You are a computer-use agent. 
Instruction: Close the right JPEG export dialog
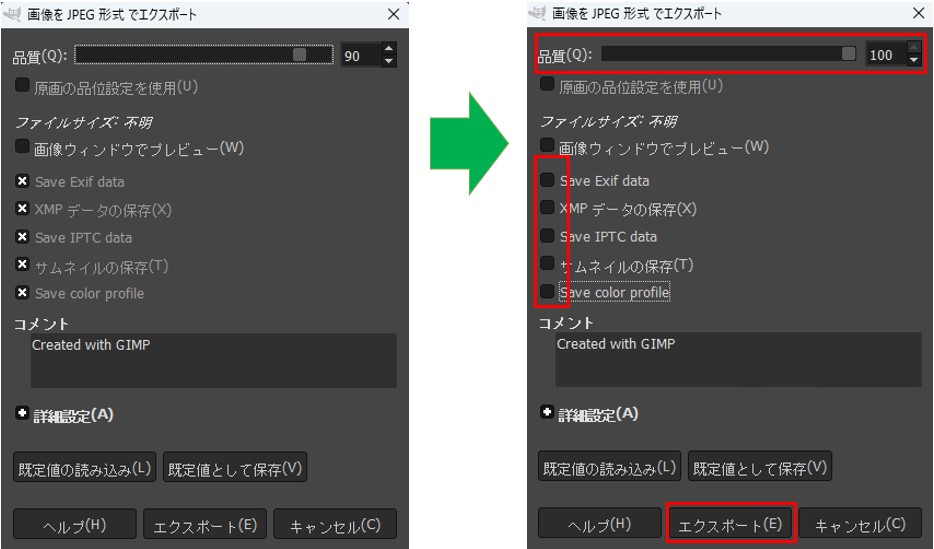[x=919, y=13]
